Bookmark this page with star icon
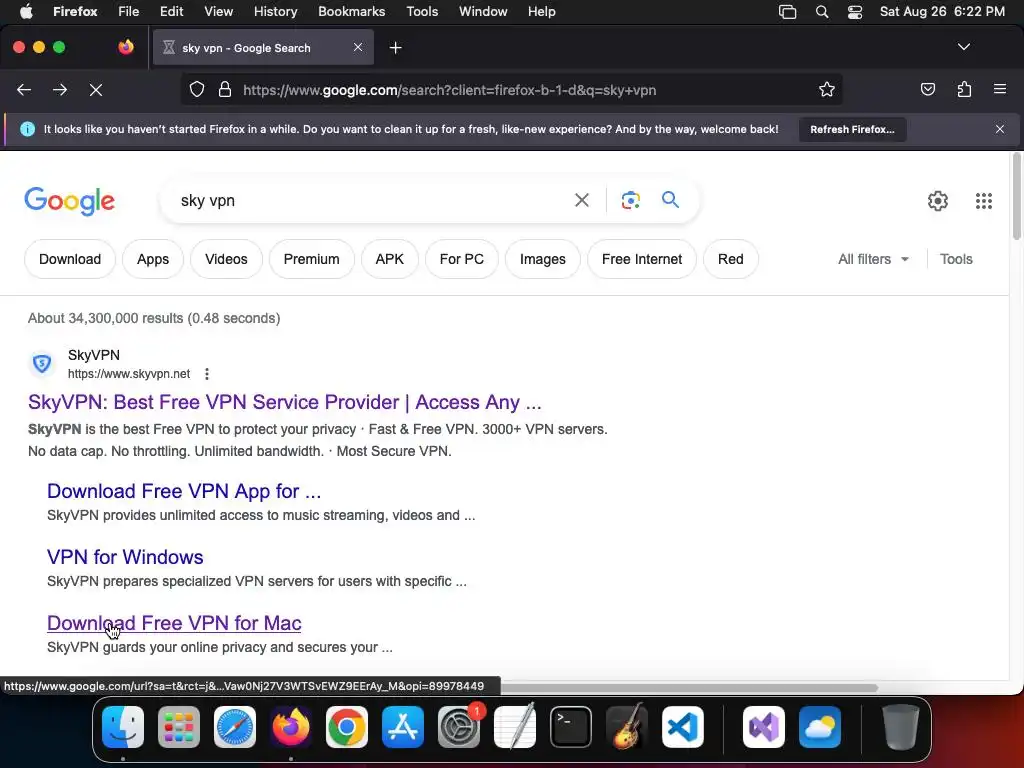This screenshot has width=1024, height=768. point(827,89)
